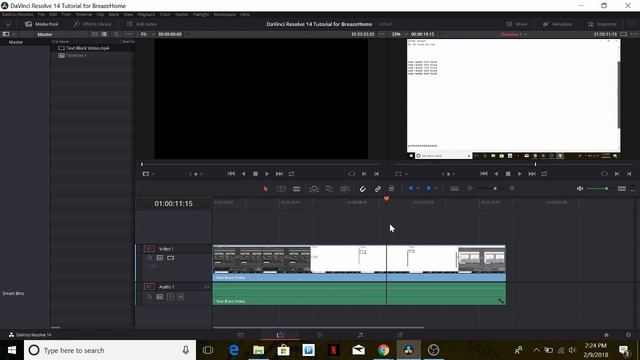Click the Insert Clip toolbar icon
The image size is (640, 360).
[313, 189]
